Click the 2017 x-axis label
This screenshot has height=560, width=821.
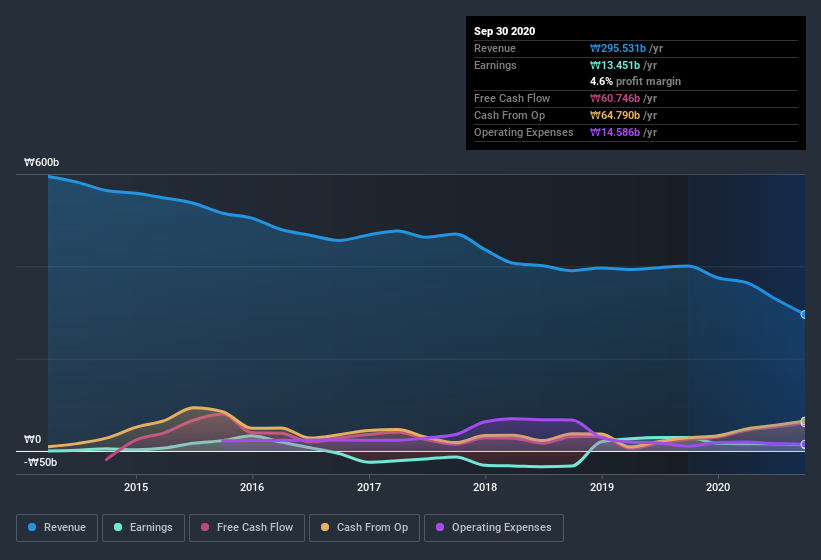point(369,487)
